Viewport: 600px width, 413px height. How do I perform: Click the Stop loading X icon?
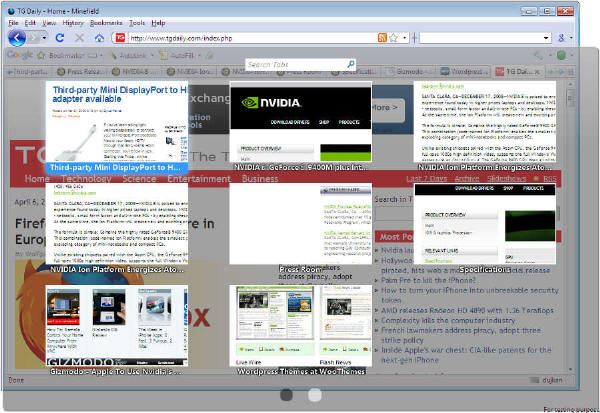click(80, 38)
